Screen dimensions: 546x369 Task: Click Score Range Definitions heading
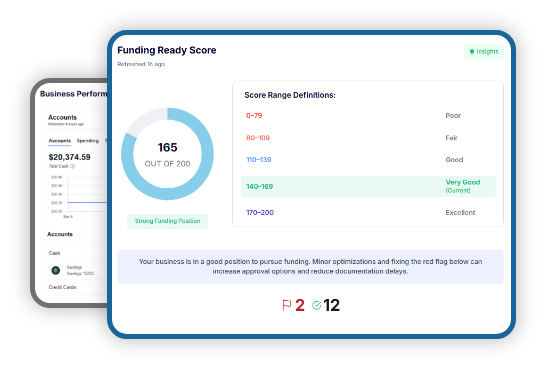pyautogui.click(x=290, y=95)
